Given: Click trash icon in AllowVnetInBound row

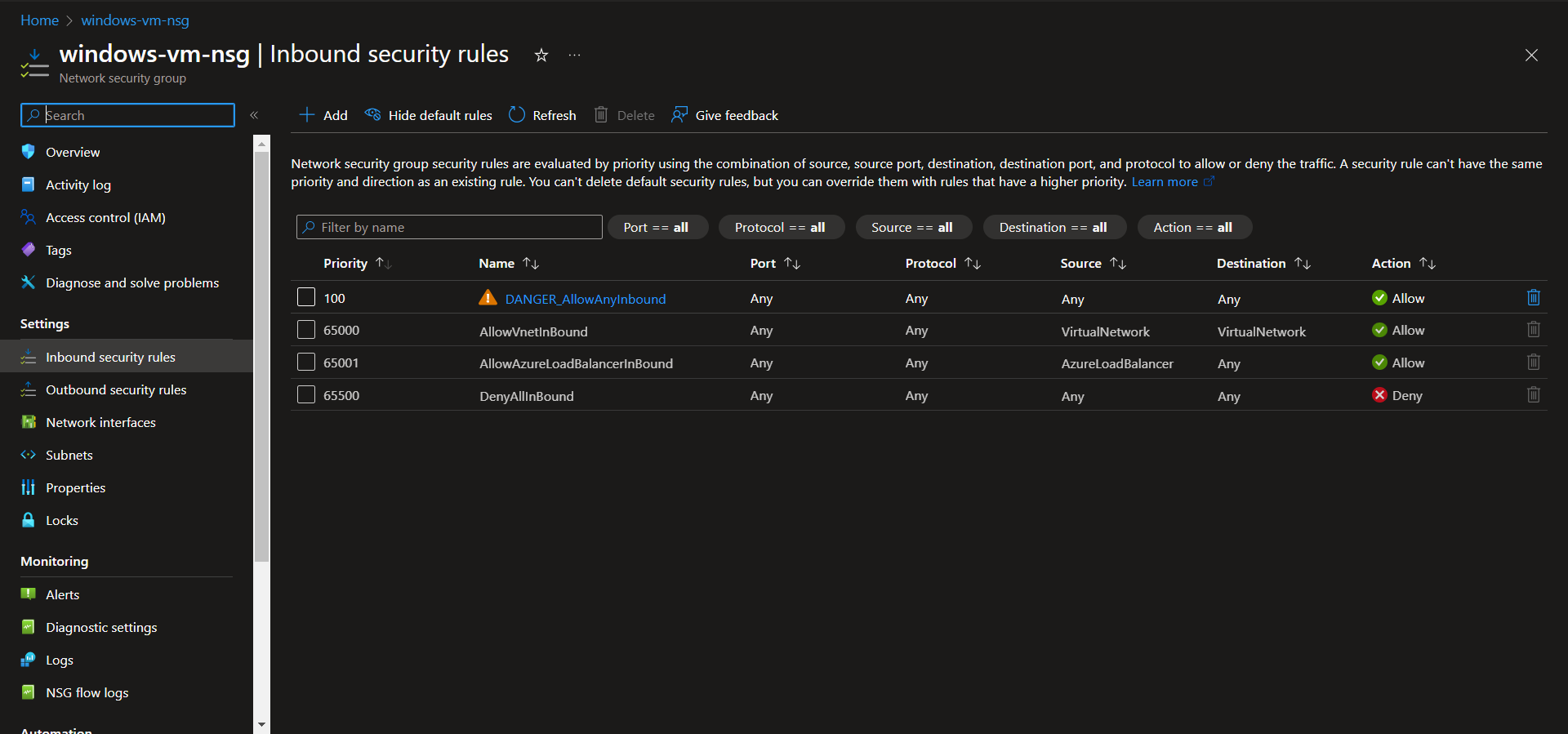Looking at the screenshot, I should pyautogui.click(x=1534, y=330).
